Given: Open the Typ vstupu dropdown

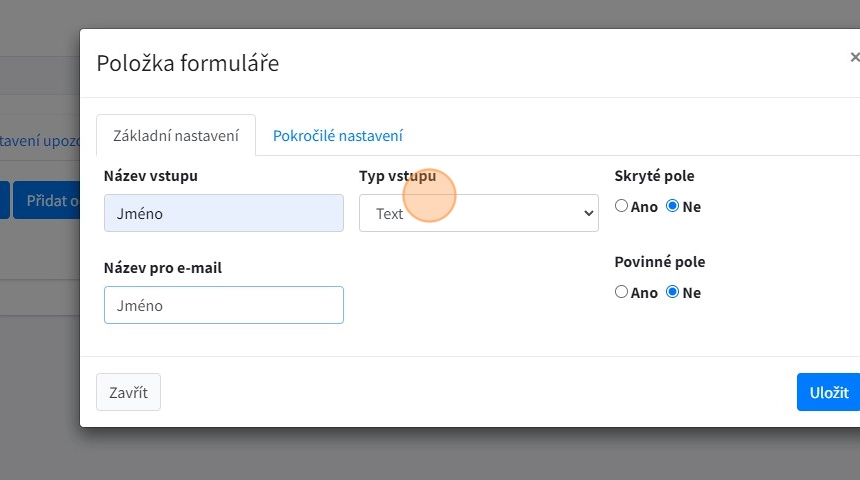Looking at the screenshot, I should [478, 213].
